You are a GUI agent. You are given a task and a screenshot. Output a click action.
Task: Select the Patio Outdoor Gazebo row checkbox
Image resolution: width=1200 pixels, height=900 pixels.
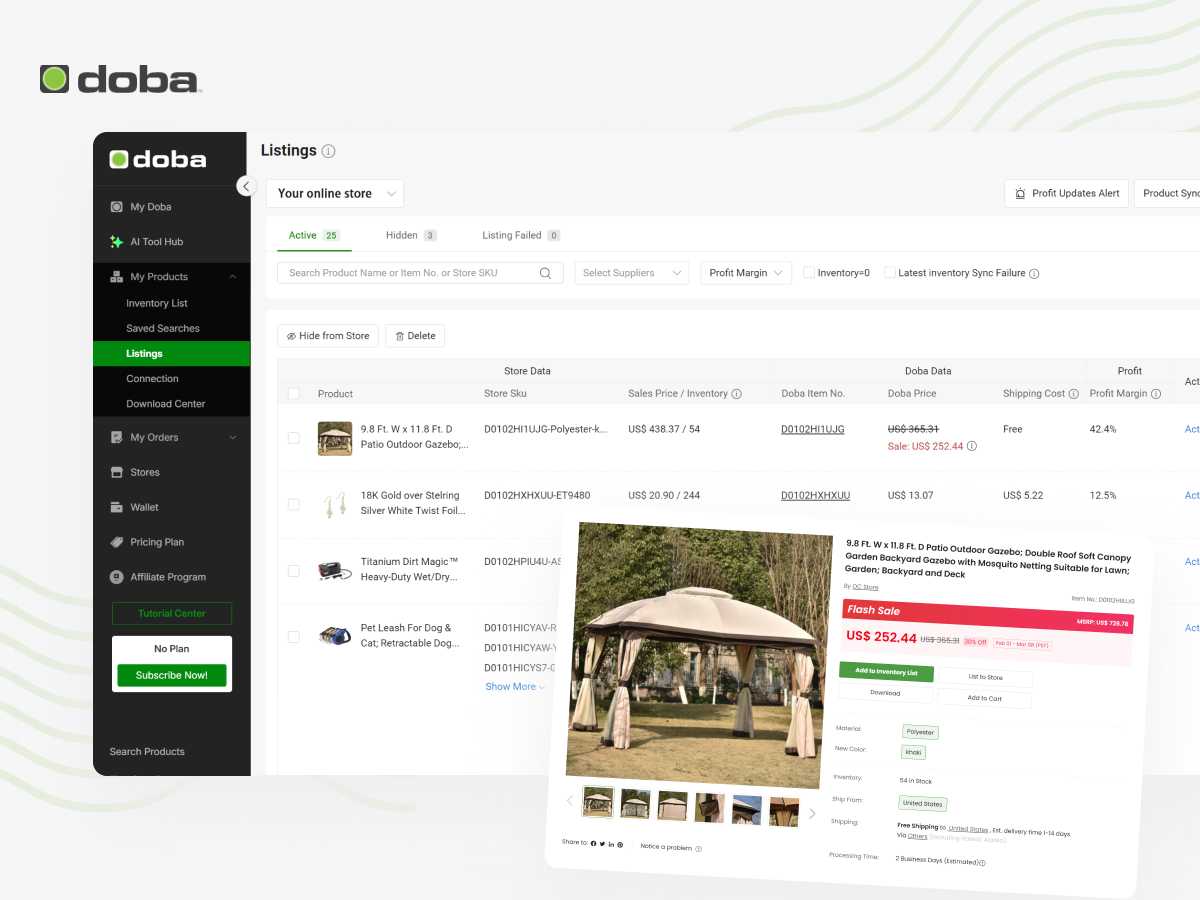point(294,438)
